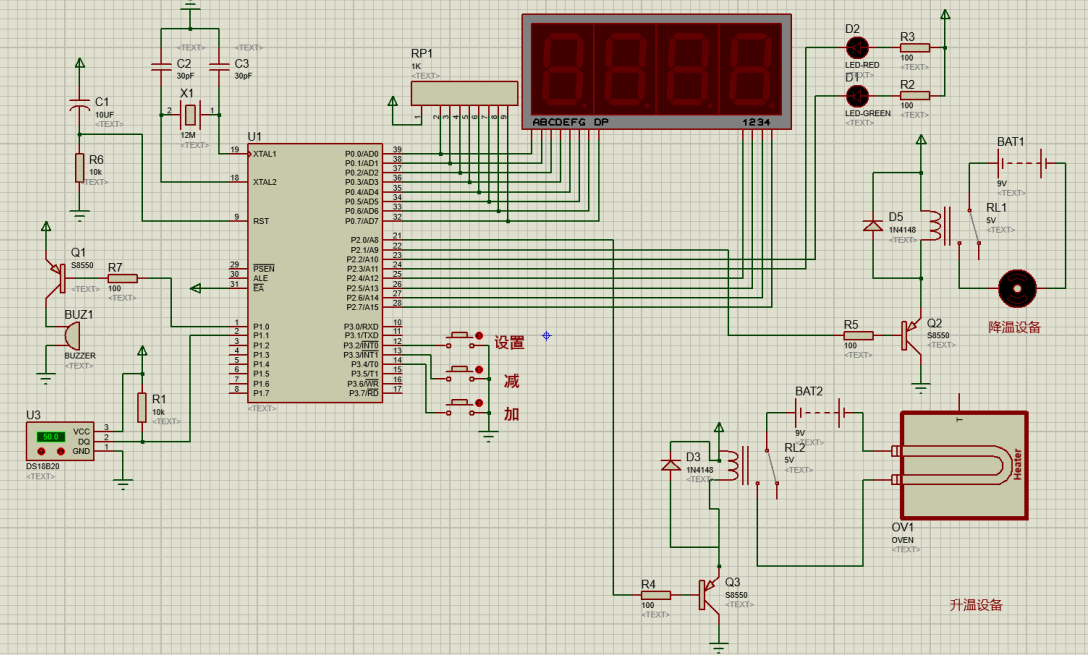The height and width of the screenshot is (656, 1090).
Task: Select resistor R3 beside the red LED
Action: (x=914, y=48)
